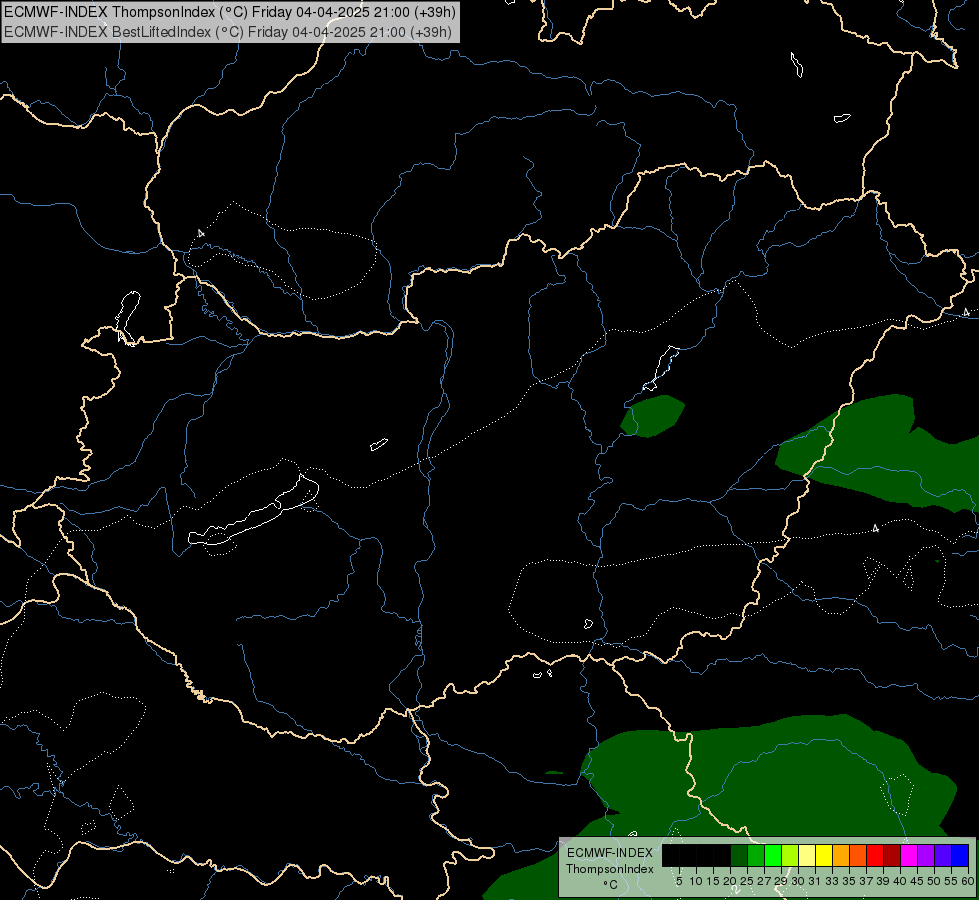Click legend tick label 20
This screenshot has height=900, width=979.
(731, 881)
